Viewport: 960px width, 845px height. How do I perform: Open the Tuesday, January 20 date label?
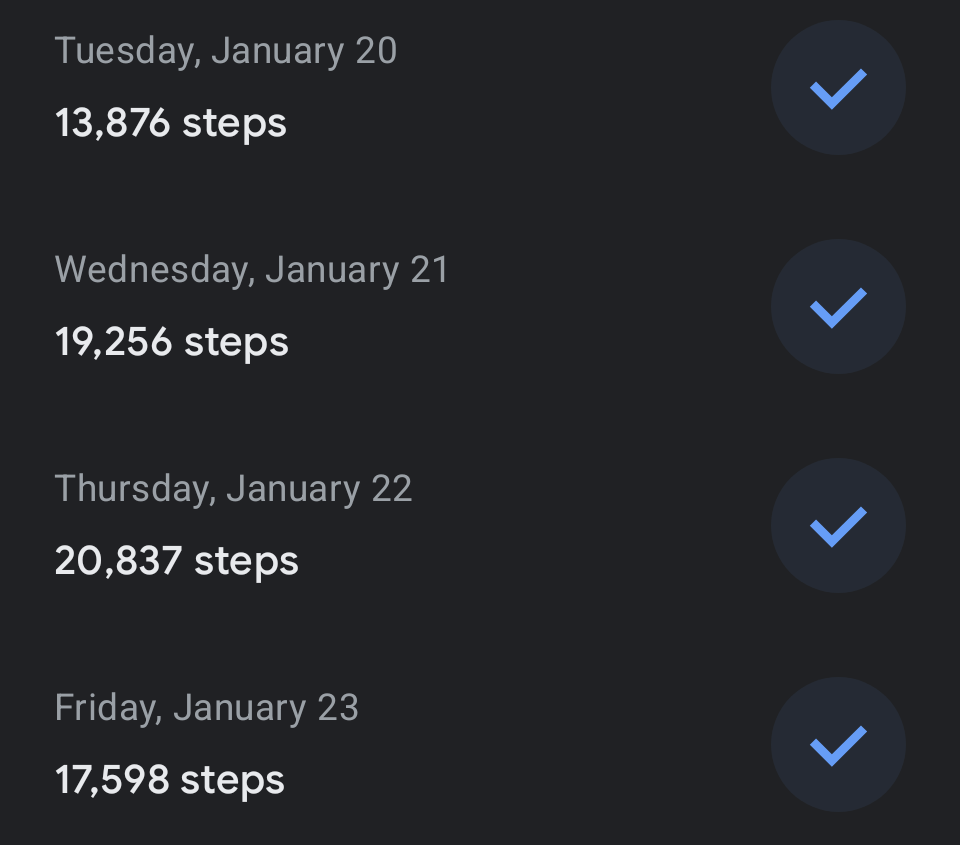[226, 51]
